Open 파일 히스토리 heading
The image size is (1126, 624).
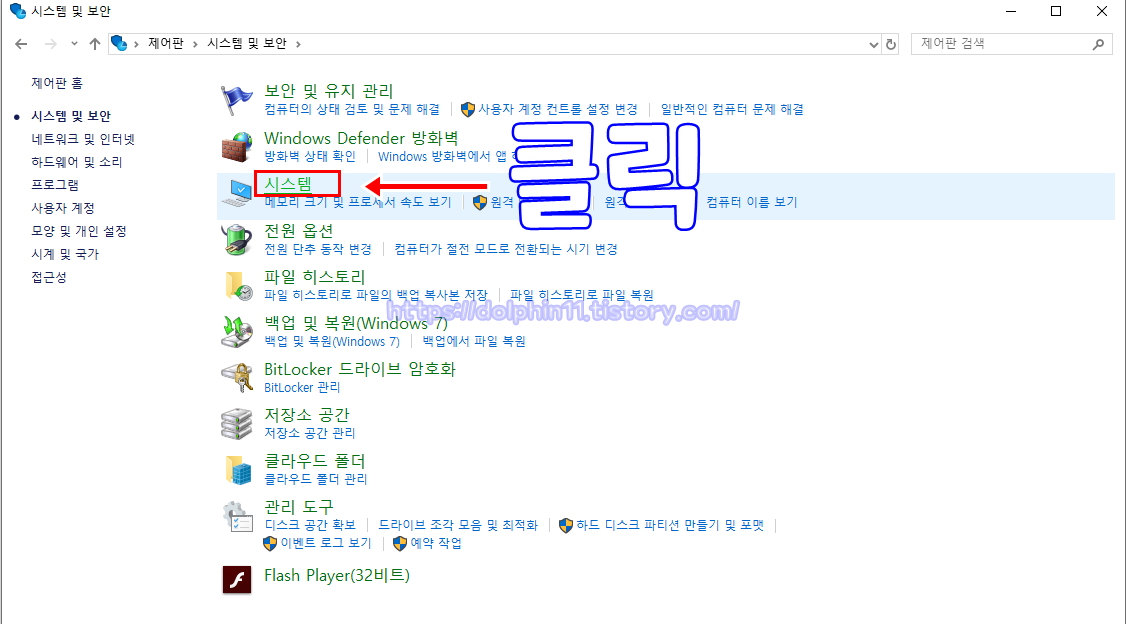coord(315,276)
